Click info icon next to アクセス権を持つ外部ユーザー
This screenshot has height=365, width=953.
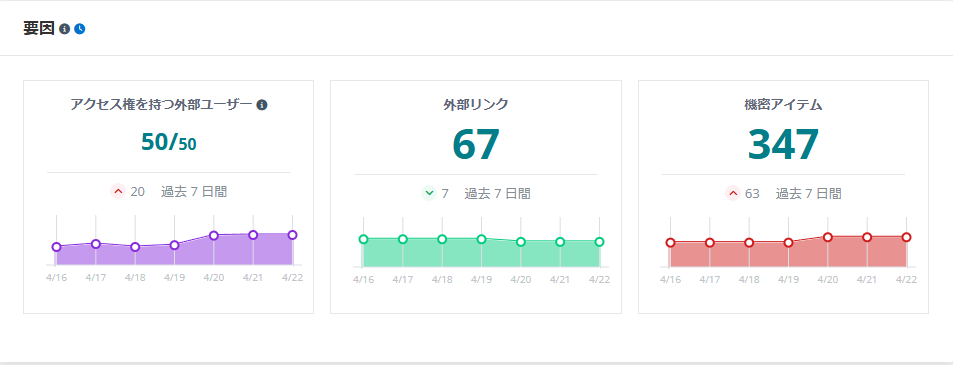262,105
